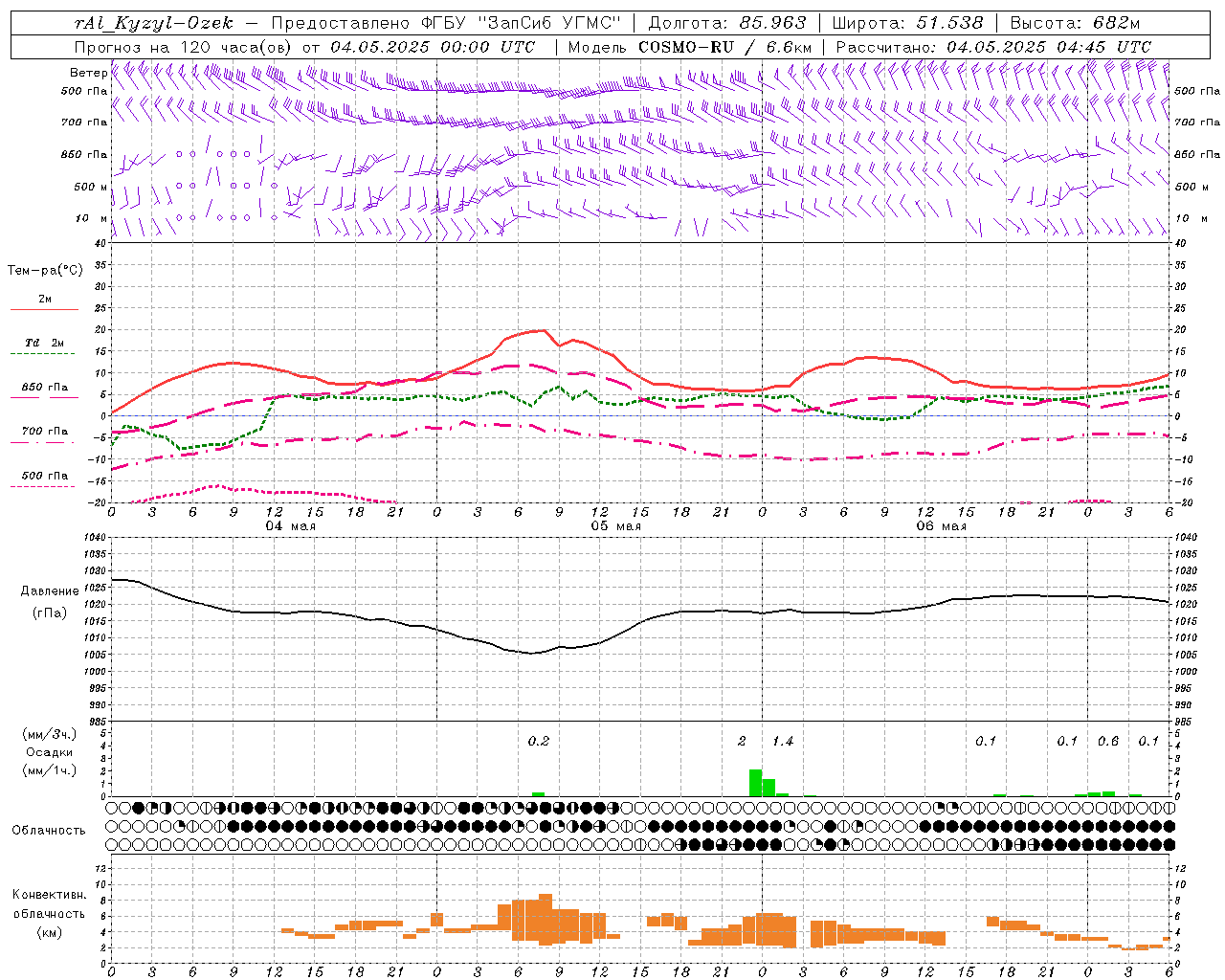The height and width of the screenshot is (980, 1225).
Task: Click the station name rAl_Kyzyl-Ozek
Action: click(x=153, y=23)
